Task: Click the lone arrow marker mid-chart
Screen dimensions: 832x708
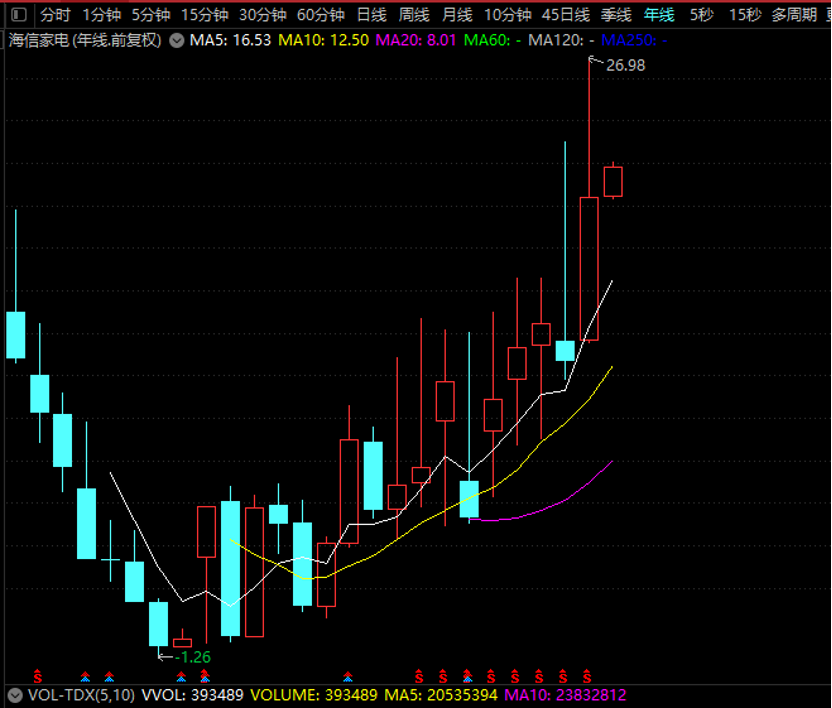Action: pos(348,677)
